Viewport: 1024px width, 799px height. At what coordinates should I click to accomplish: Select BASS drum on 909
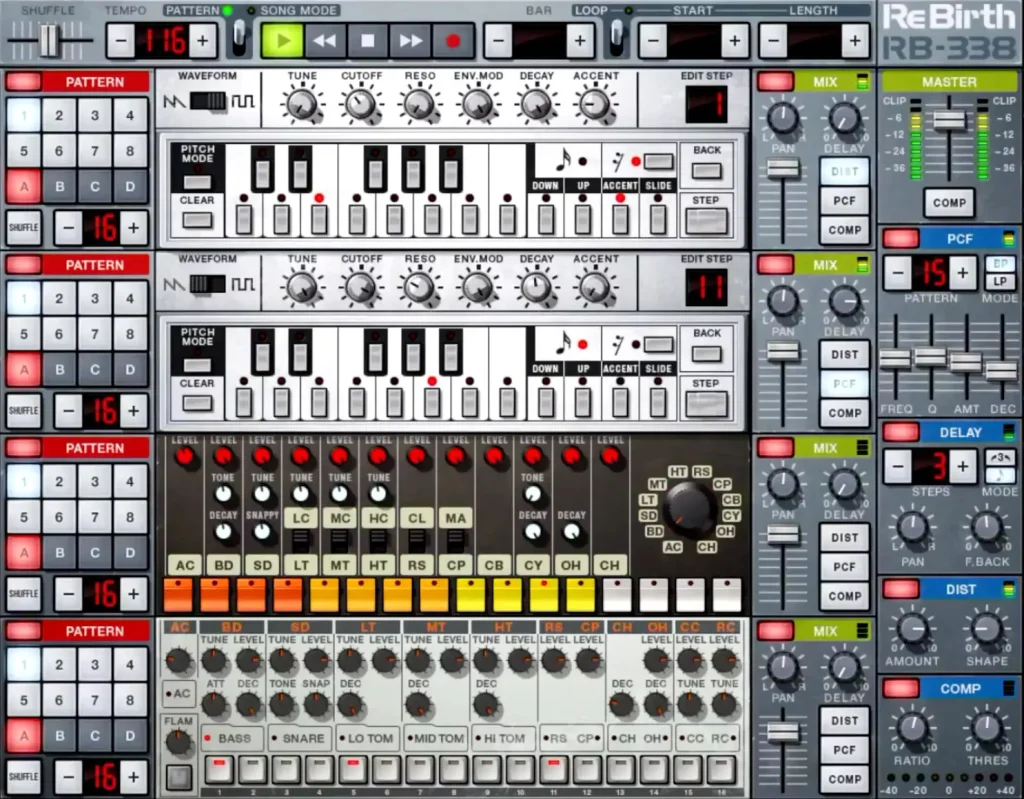tap(233, 738)
